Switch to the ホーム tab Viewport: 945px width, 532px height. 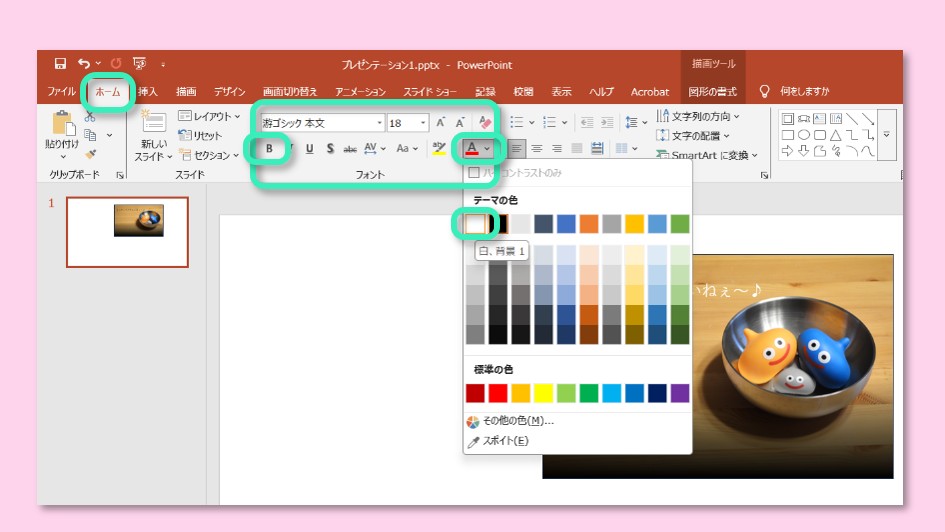click(108, 92)
